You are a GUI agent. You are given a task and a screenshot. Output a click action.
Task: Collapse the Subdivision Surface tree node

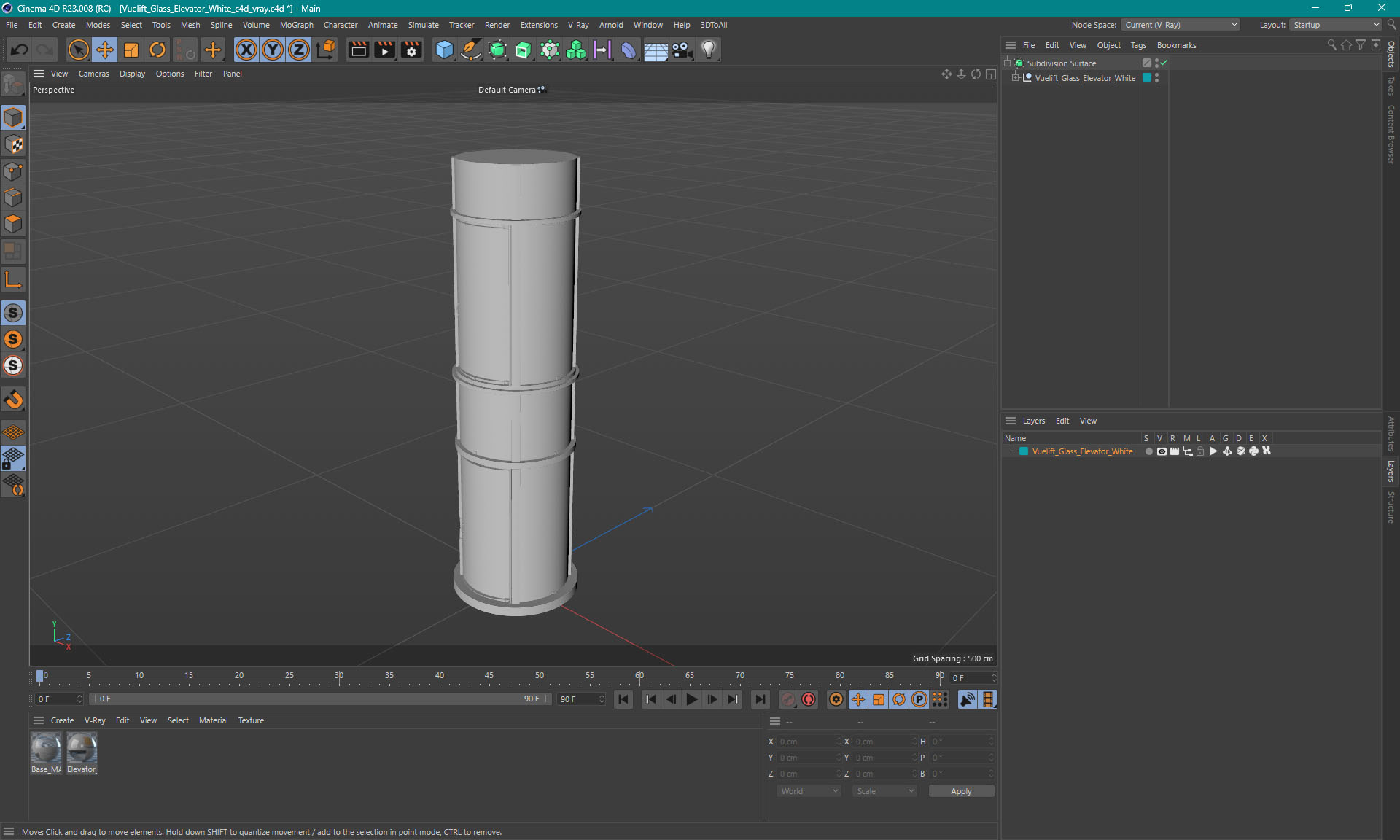[x=1008, y=63]
